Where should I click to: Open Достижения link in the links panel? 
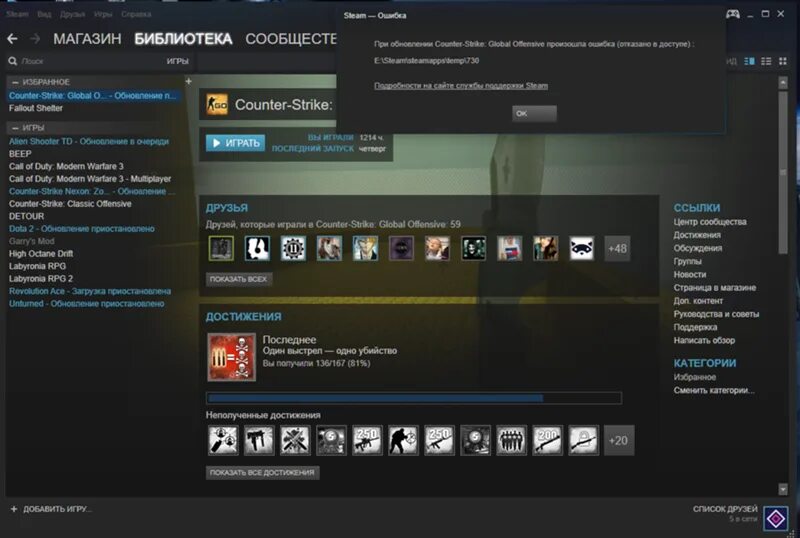point(697,235)
